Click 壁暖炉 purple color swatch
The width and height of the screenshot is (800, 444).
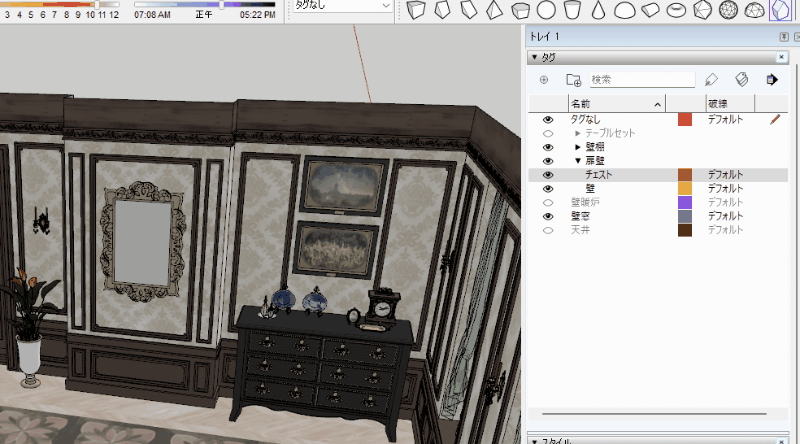point(685,202)
